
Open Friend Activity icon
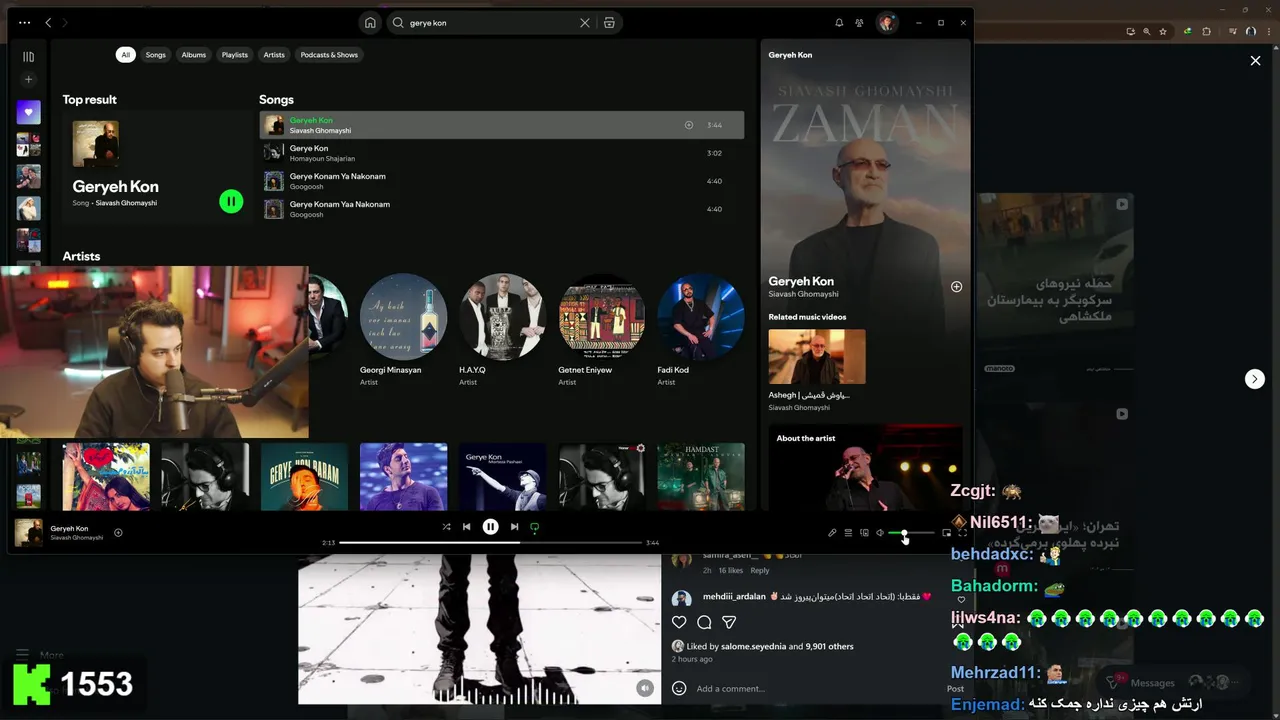click(859, 22)
